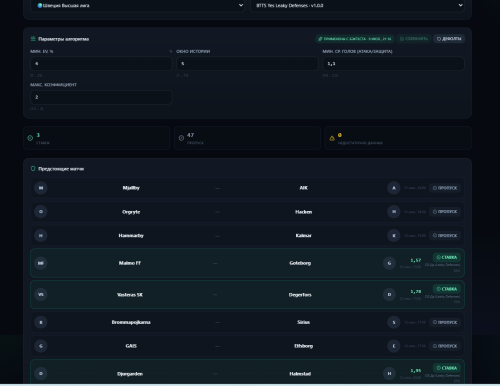Click the ПРОПУСК badge on Brommapojkarna–Sirius row

pyautogui.click(x=445, y=322)
